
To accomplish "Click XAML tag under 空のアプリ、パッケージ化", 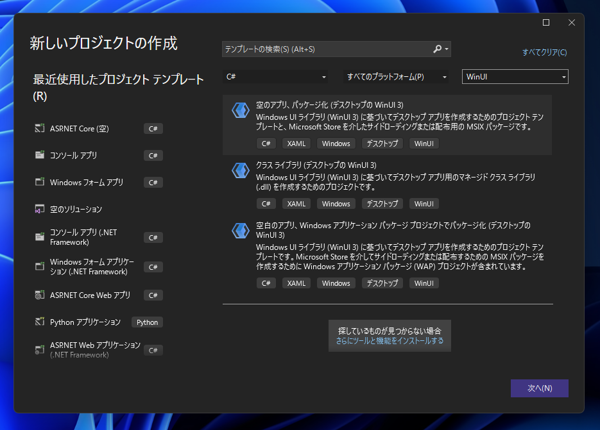I will tap(296, 143).
